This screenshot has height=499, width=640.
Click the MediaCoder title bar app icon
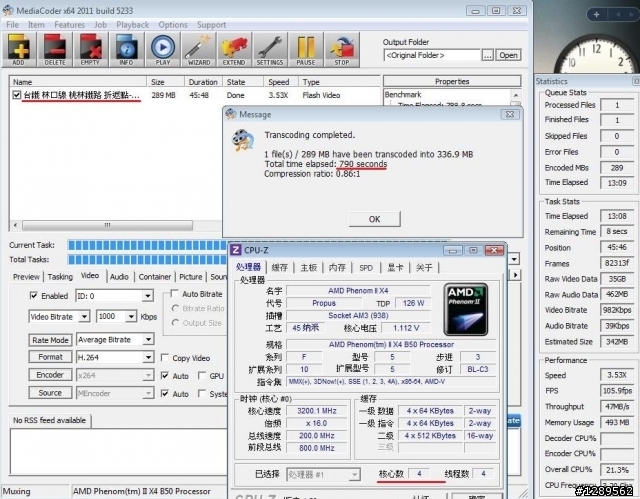pos(8,10)
